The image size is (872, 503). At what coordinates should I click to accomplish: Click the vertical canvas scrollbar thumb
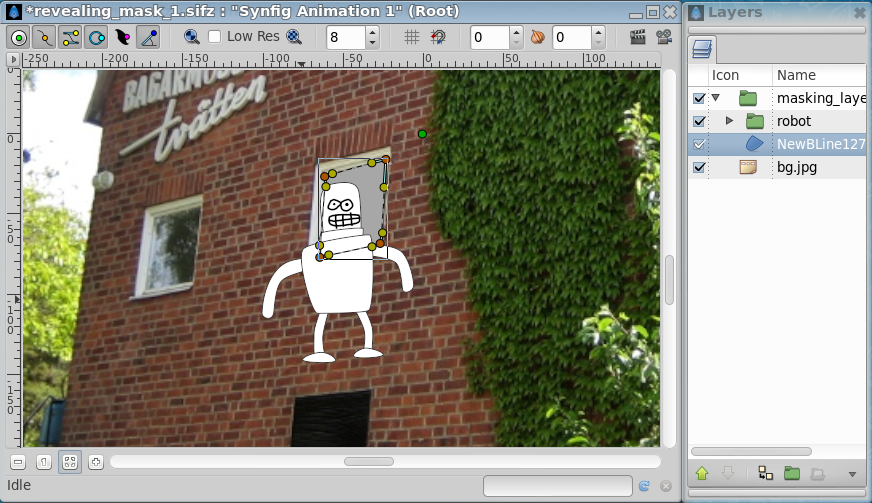tap(669, 280)
